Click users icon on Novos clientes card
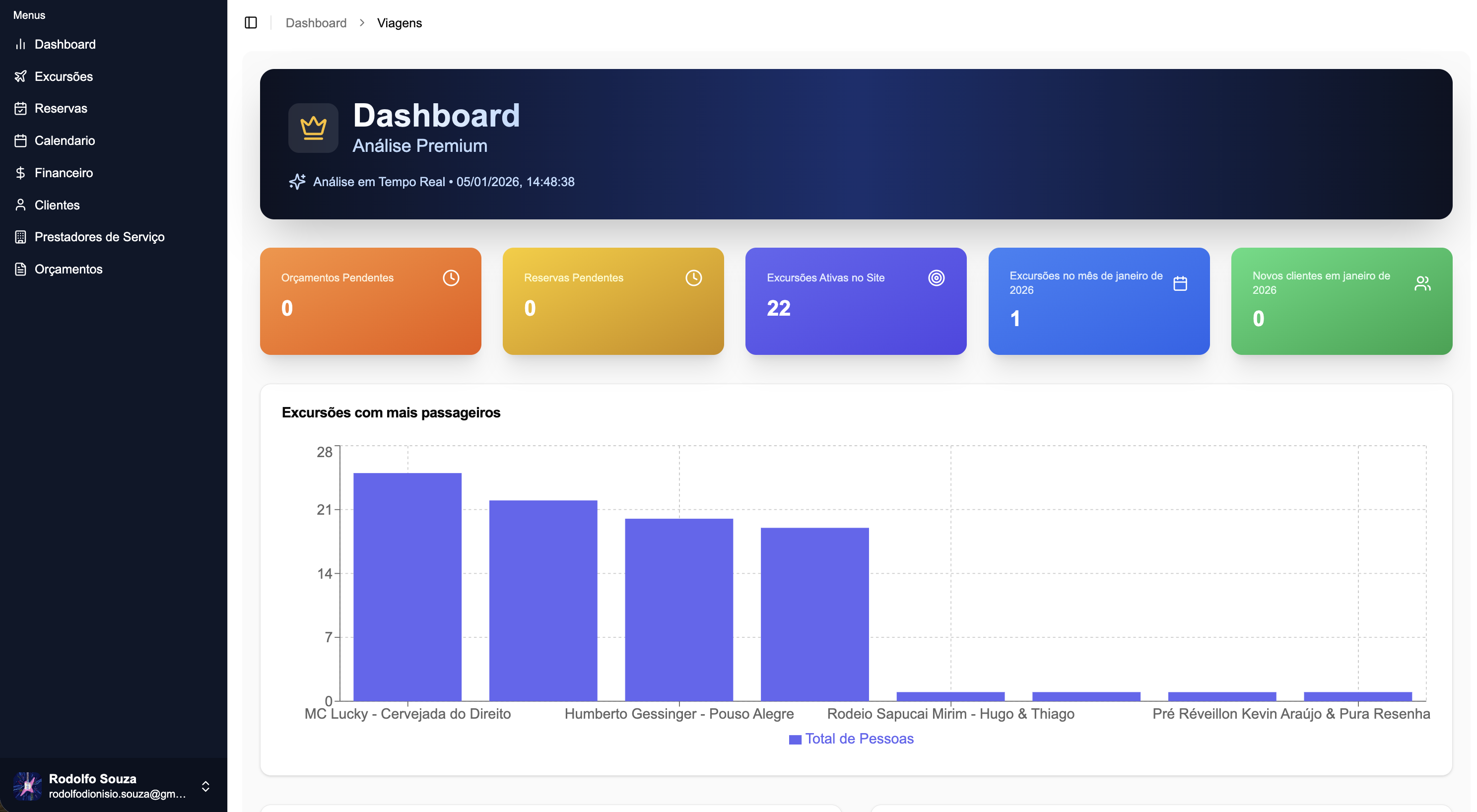Image resolution: width=1477 pixels, height=812 pixels. click(x=1422, y=283)
